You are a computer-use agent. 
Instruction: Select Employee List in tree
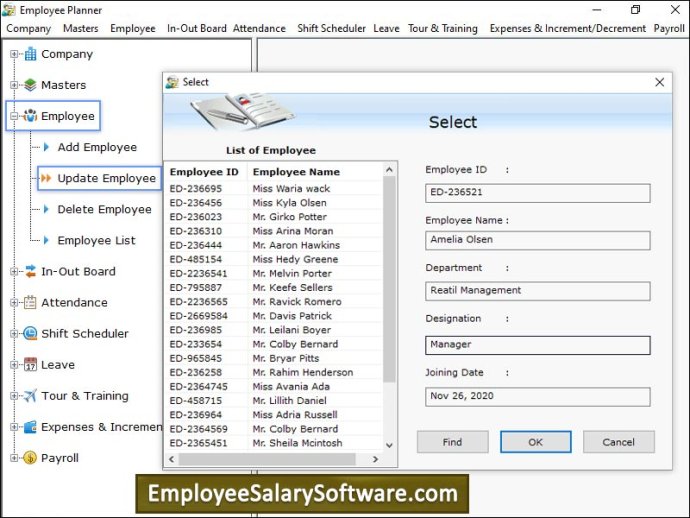[96, 240]
